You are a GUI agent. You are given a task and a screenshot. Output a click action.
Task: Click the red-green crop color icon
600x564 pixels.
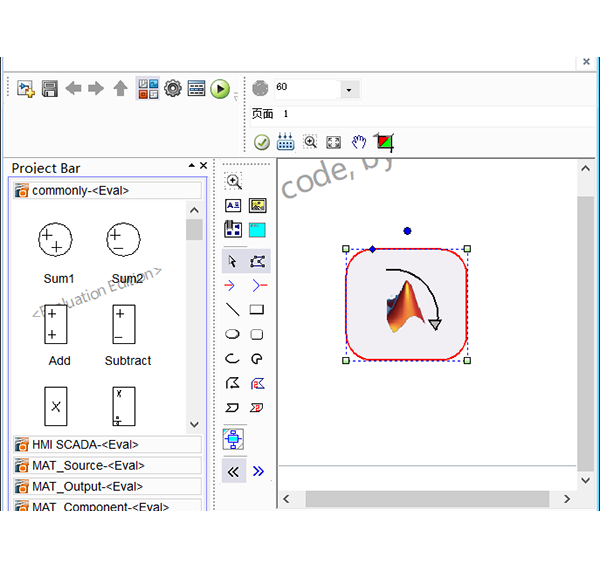[385, 142]
